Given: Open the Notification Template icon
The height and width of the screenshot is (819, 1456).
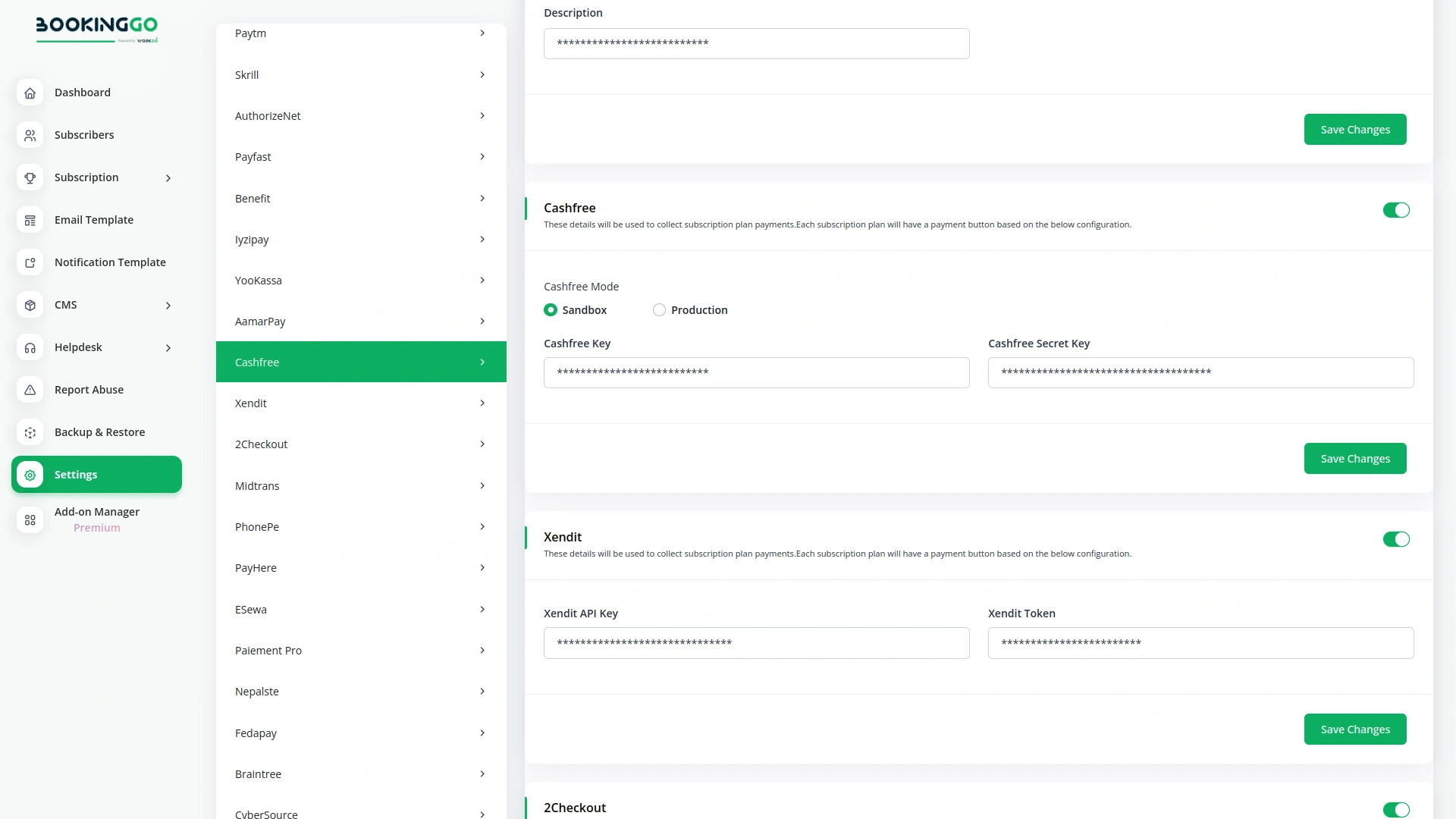Looking at the screenshot, I should point(30,262).
